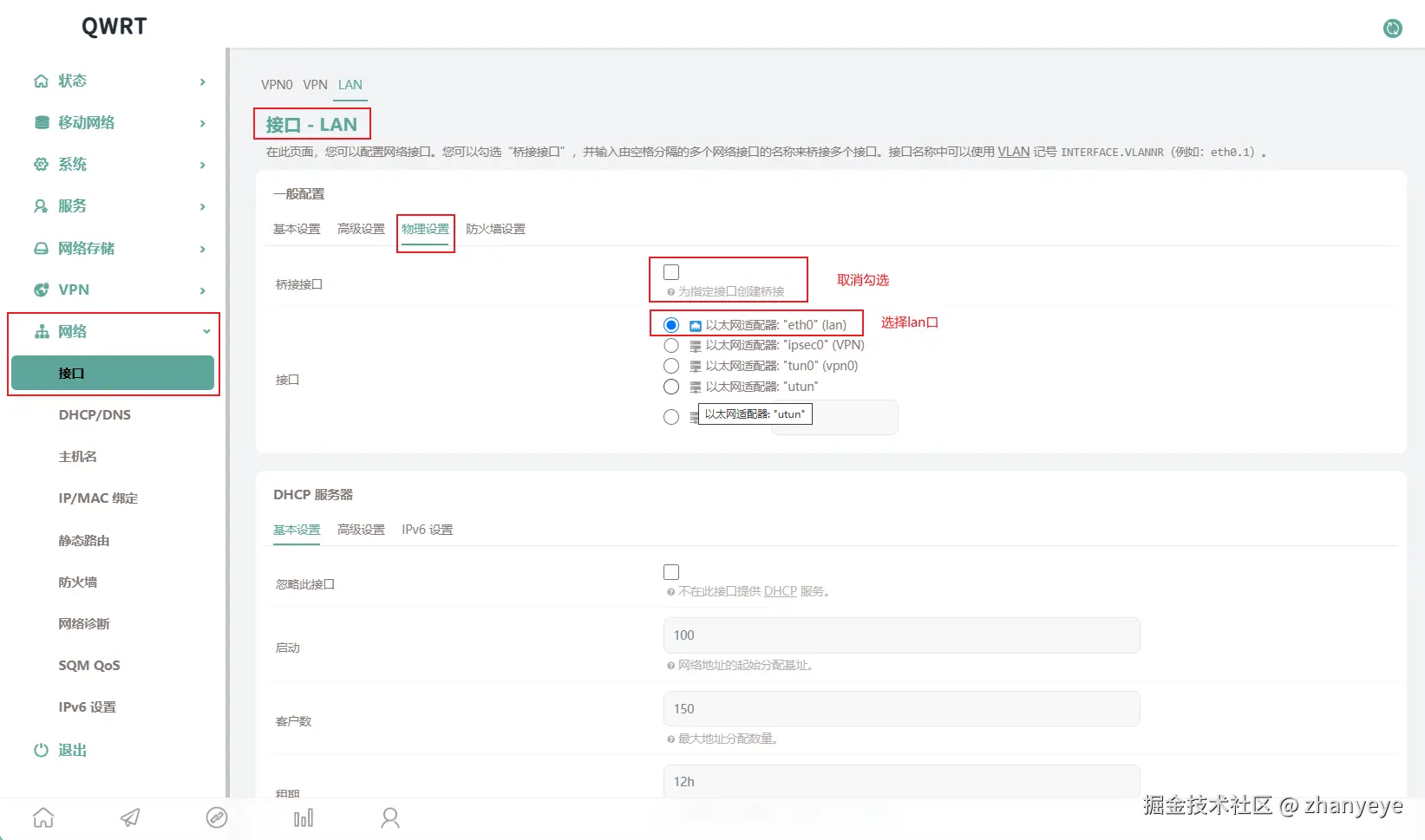Viewport: 1425px width, 840px height.
Task: Open IPv6 设置 in the sidebar
Action: click(x=87, y=707)
